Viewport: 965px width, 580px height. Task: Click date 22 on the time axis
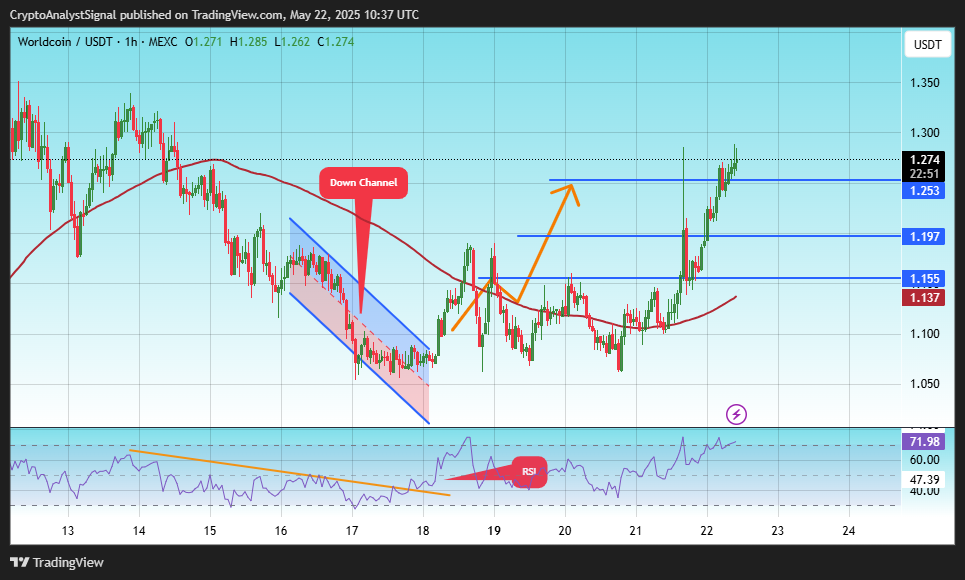coord(707,531)
